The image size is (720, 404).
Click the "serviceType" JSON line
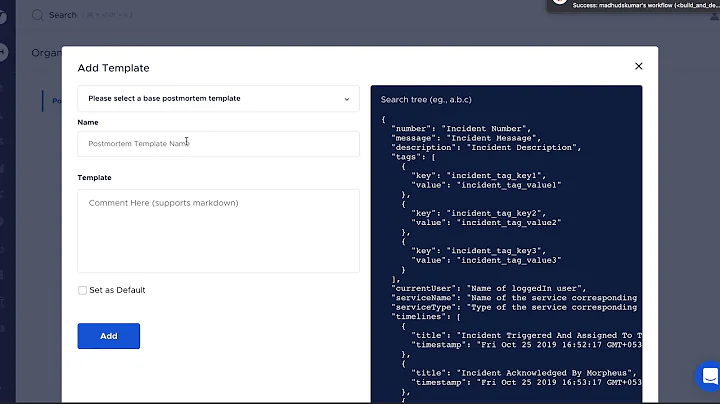(x=514, y=307)
